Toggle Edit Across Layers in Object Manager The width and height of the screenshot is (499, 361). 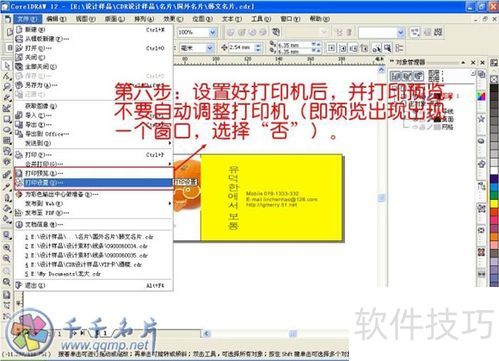(407, 76)
